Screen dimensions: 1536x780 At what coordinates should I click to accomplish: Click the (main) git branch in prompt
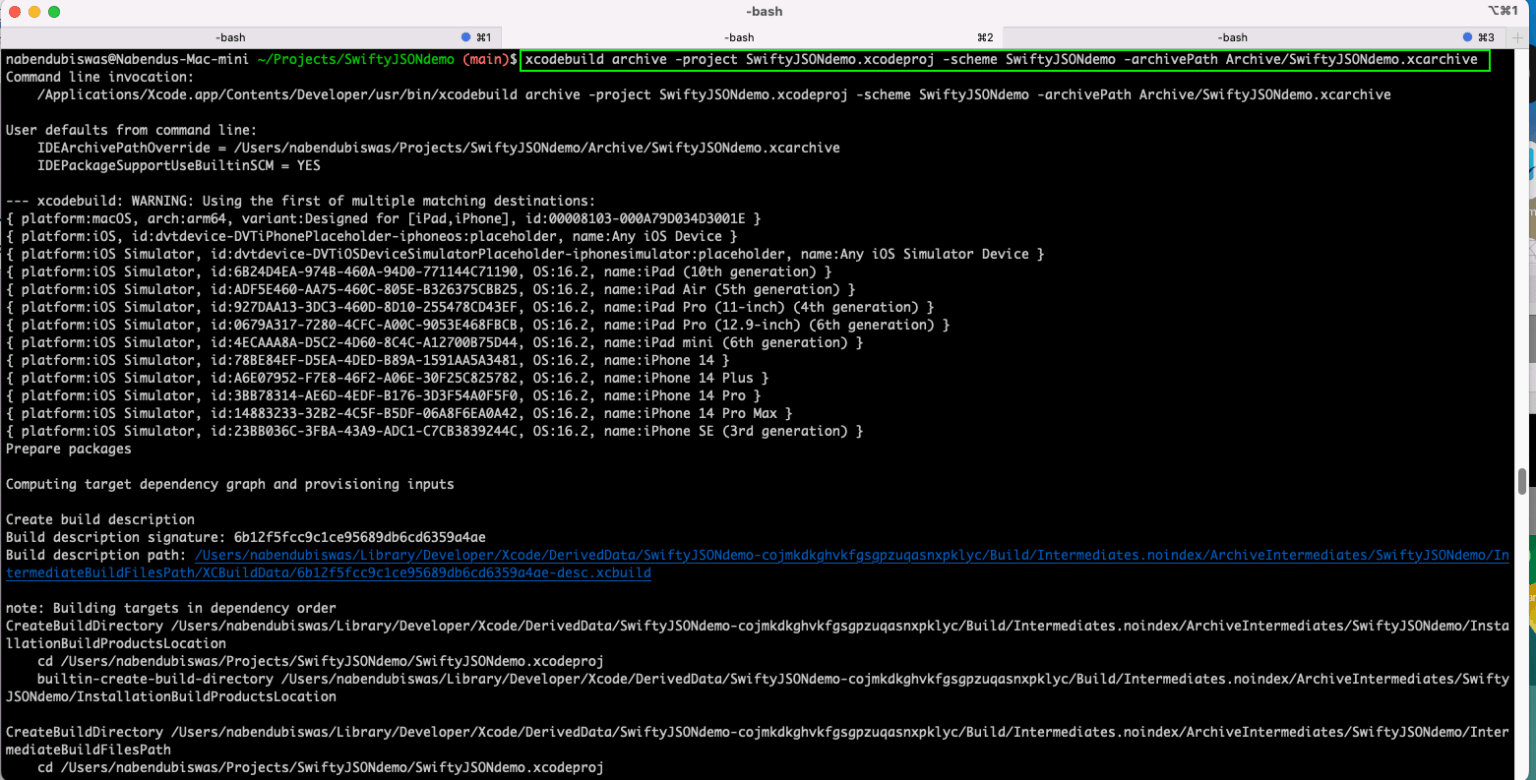486,60
